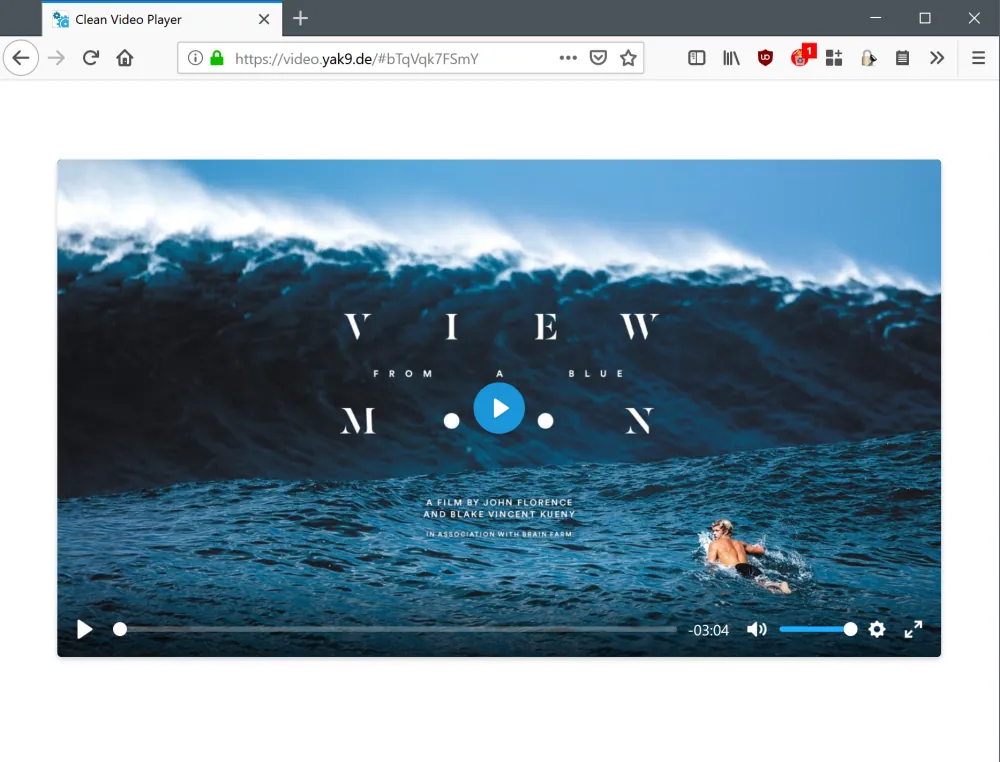Bookmark this page with the star

tap(628, 58)
